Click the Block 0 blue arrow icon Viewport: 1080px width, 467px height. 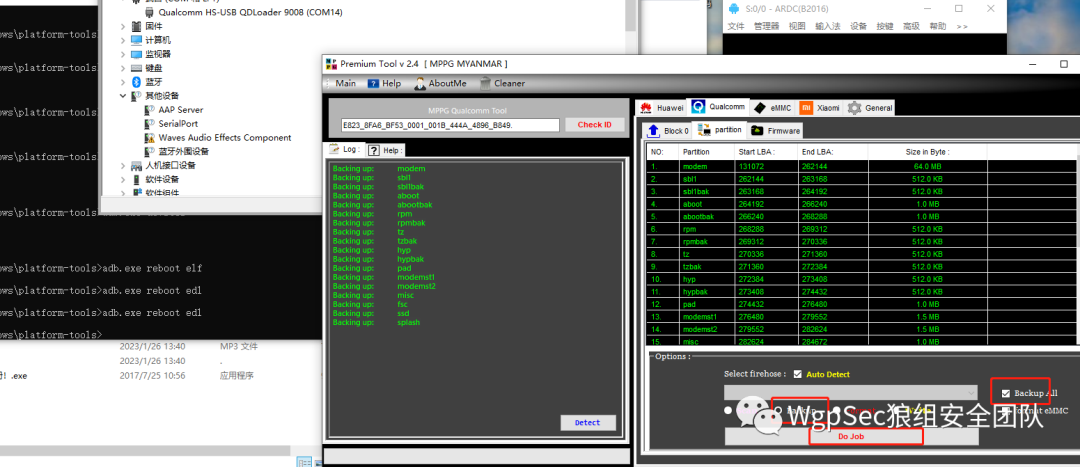point(653,130)
